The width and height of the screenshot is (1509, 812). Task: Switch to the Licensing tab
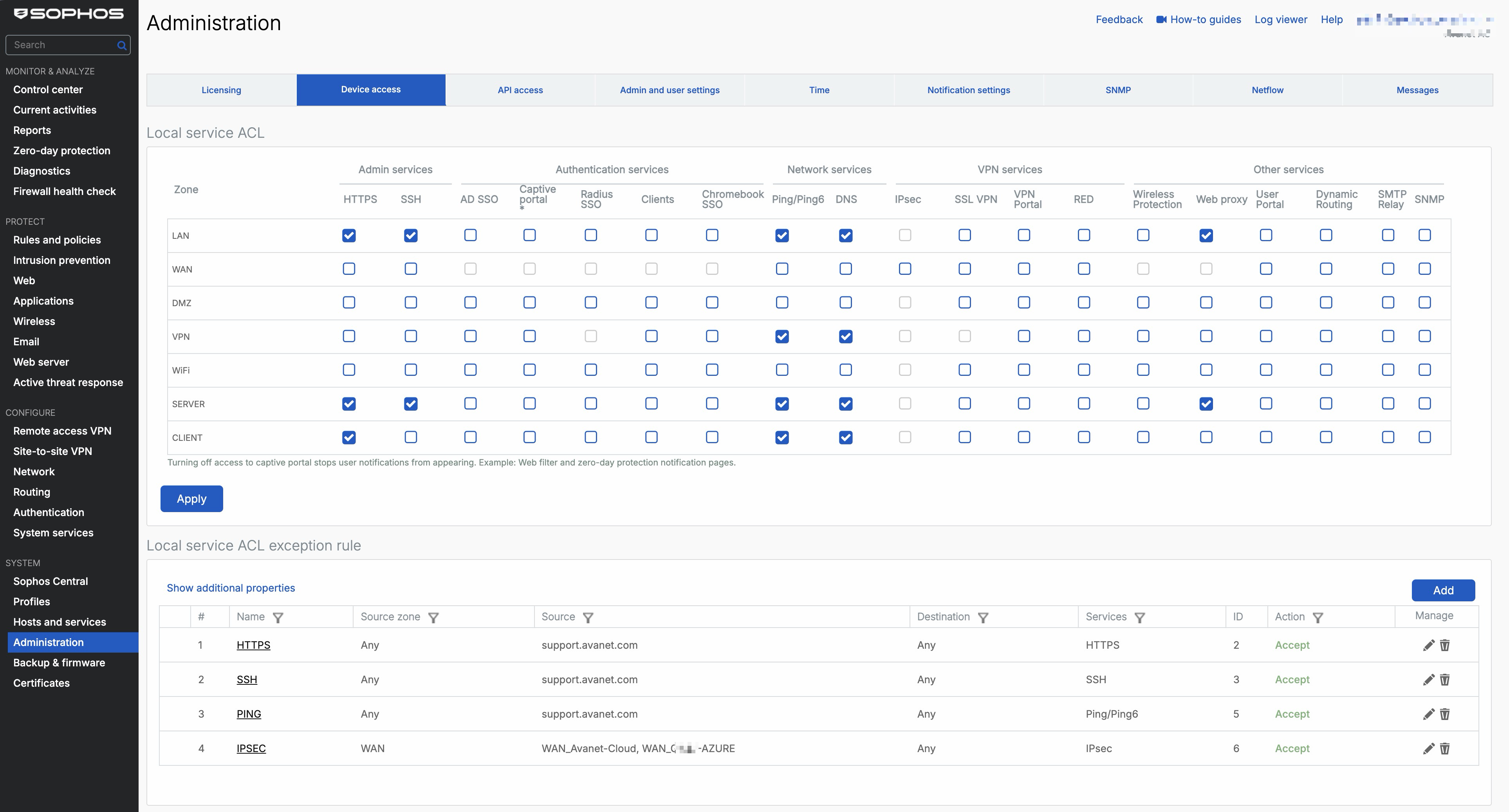click(x=222, y=90)
